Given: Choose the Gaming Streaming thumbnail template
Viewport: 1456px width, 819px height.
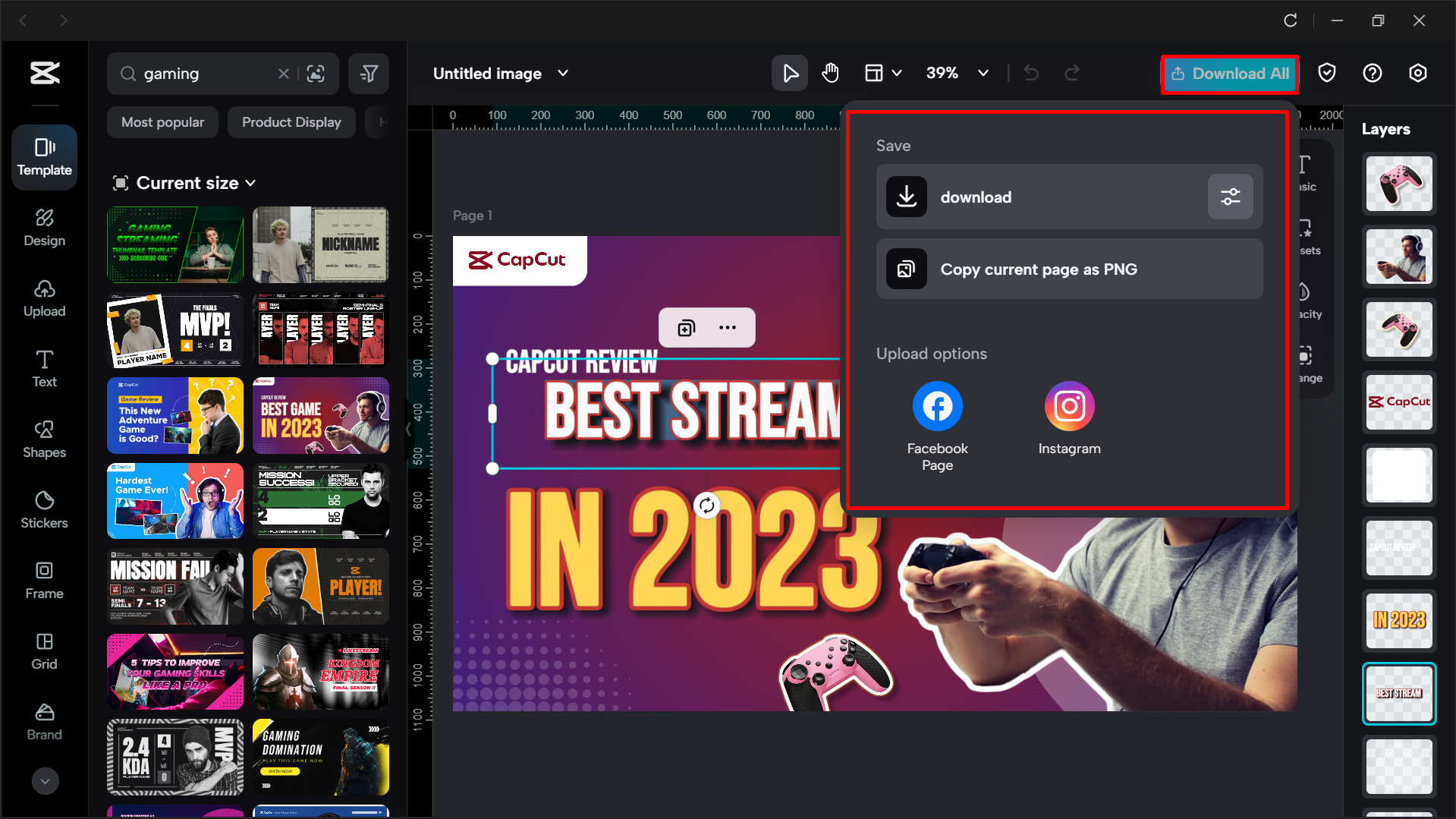Looking at the screenshot, I should 175,245.
